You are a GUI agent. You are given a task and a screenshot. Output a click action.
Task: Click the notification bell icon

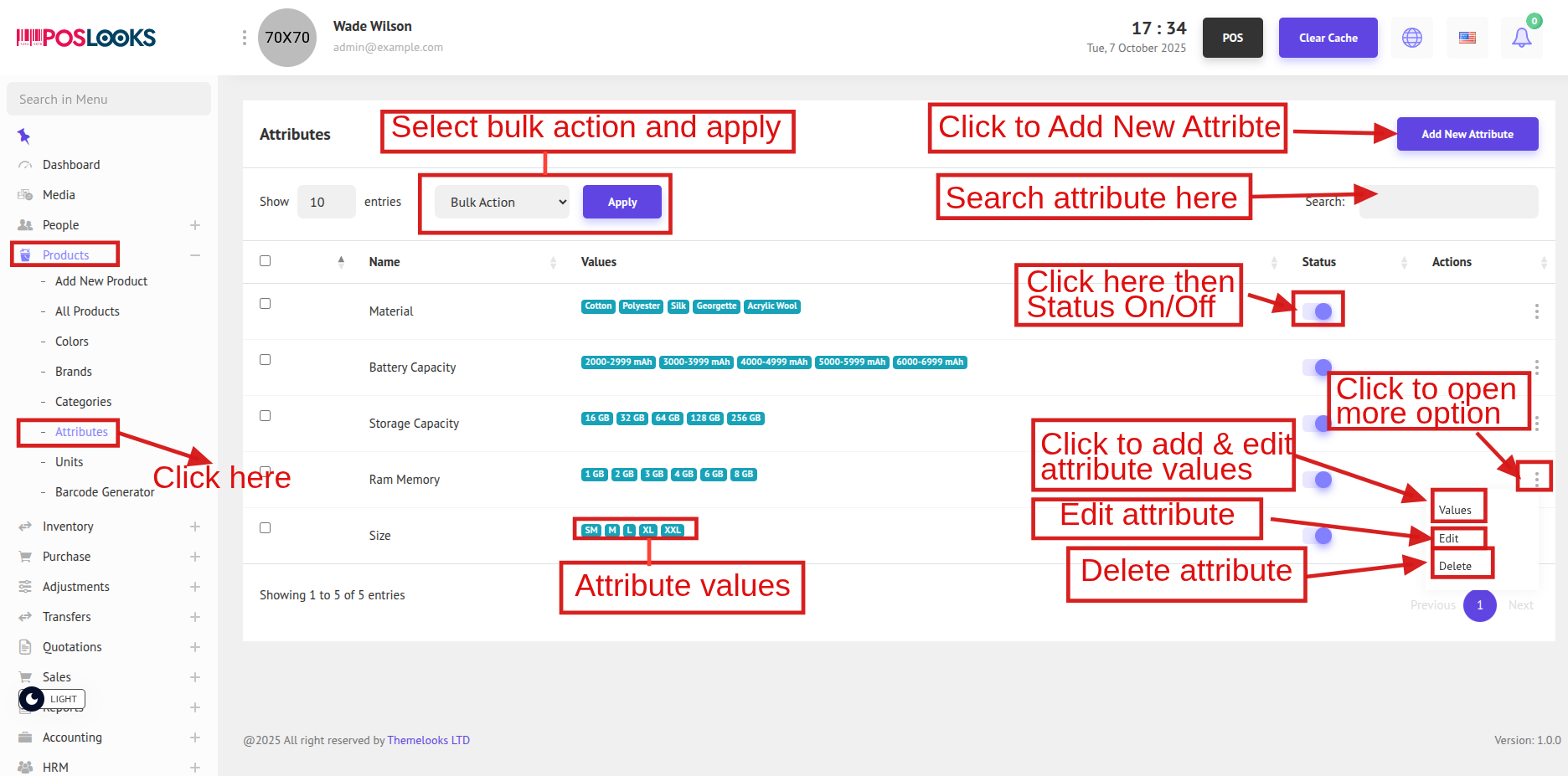pyautogui.click(x=1521, y=38)
